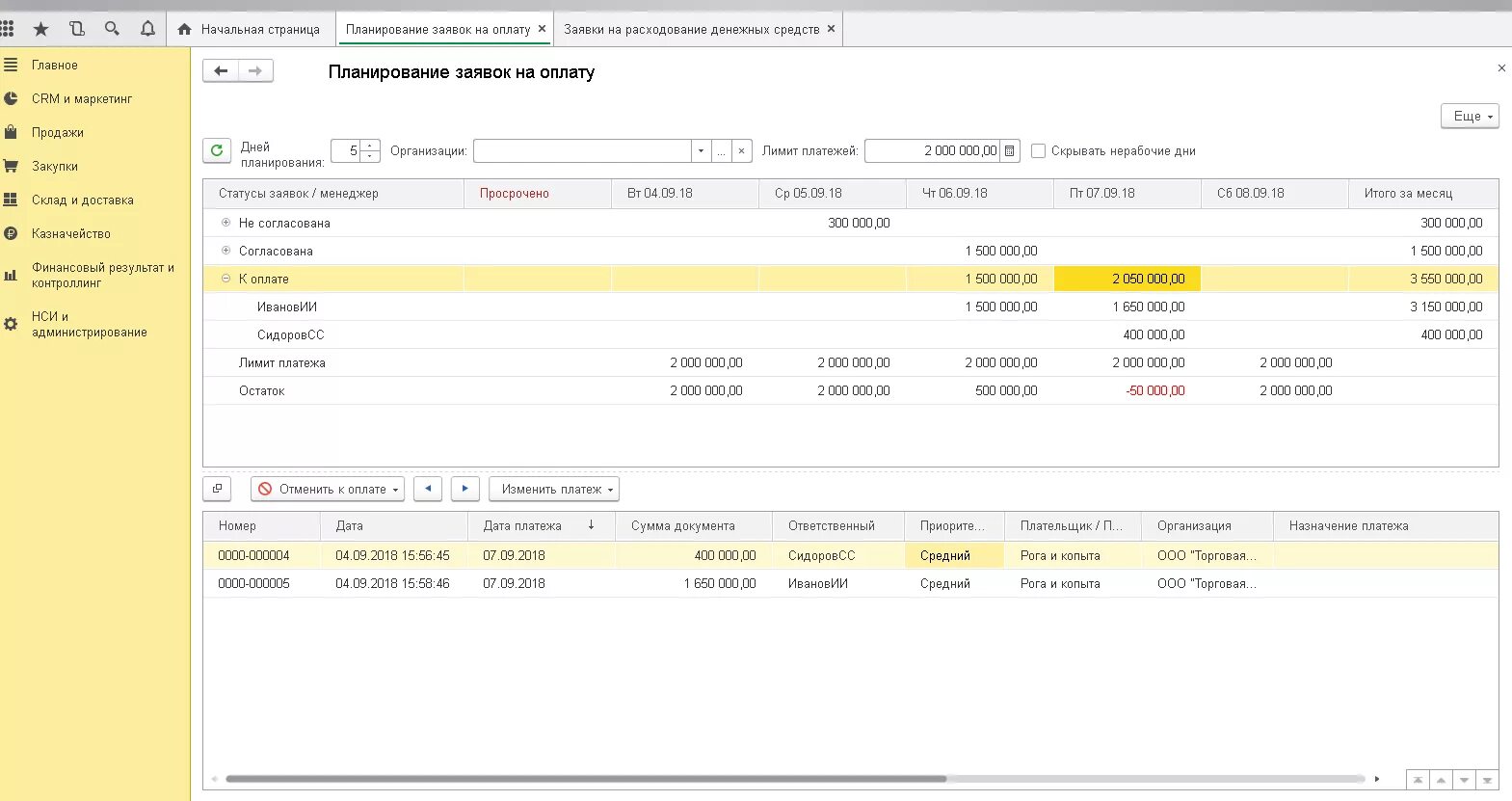Click the Лимит платежей input field
This screenshot has width=1512, height=801.
(932, 150)
